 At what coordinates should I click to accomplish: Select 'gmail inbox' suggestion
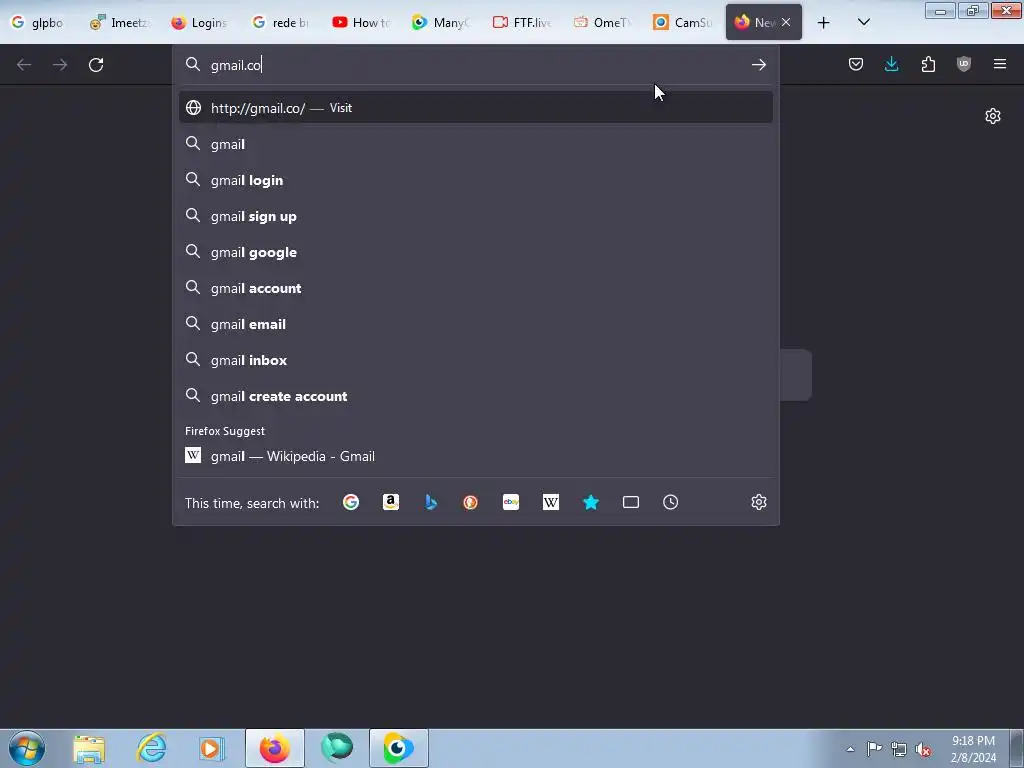(x=475, y=360)
